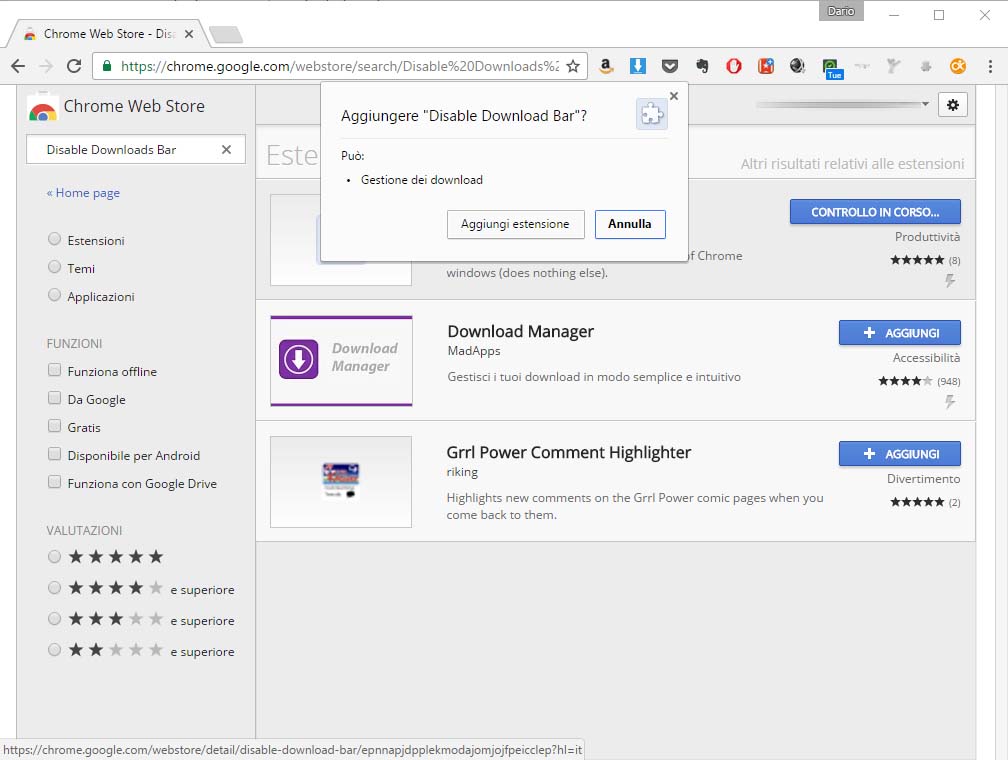
Task: Click the Amazon extension icon
Action: 606,67
